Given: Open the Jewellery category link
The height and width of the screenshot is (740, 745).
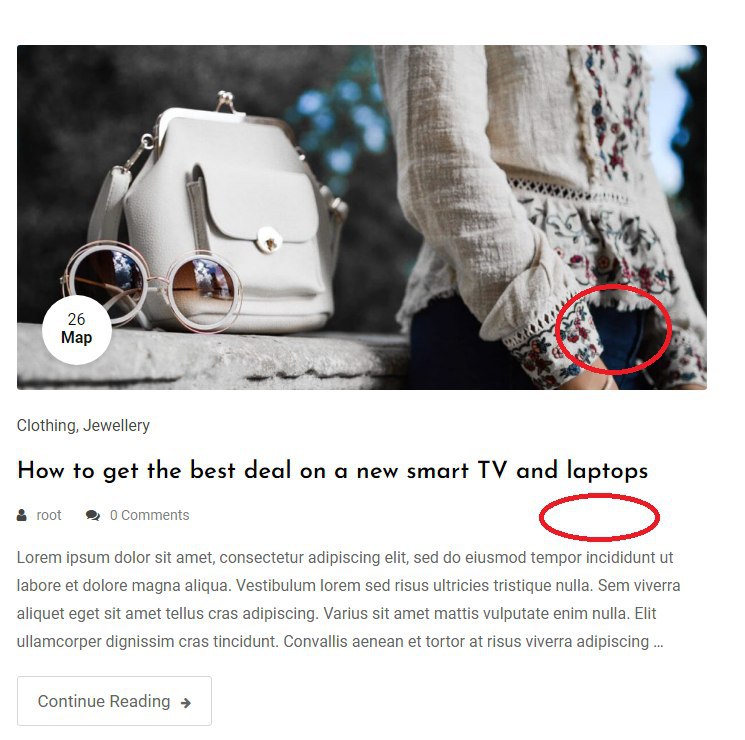Looking at the screenshot, I should coord(116,425).
